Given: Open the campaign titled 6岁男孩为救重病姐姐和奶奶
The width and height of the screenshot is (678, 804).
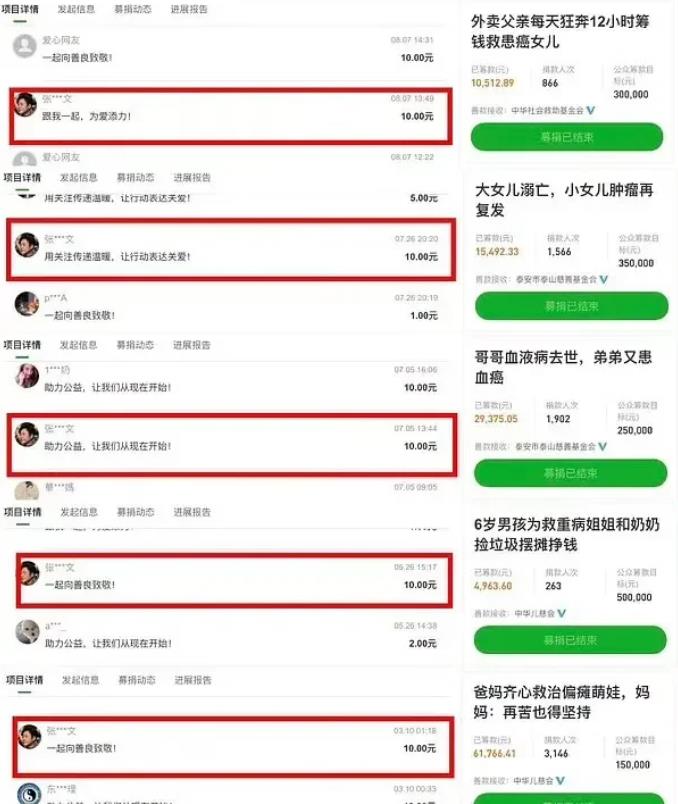Looking at the screenshot, I should [x=567, y=534].
